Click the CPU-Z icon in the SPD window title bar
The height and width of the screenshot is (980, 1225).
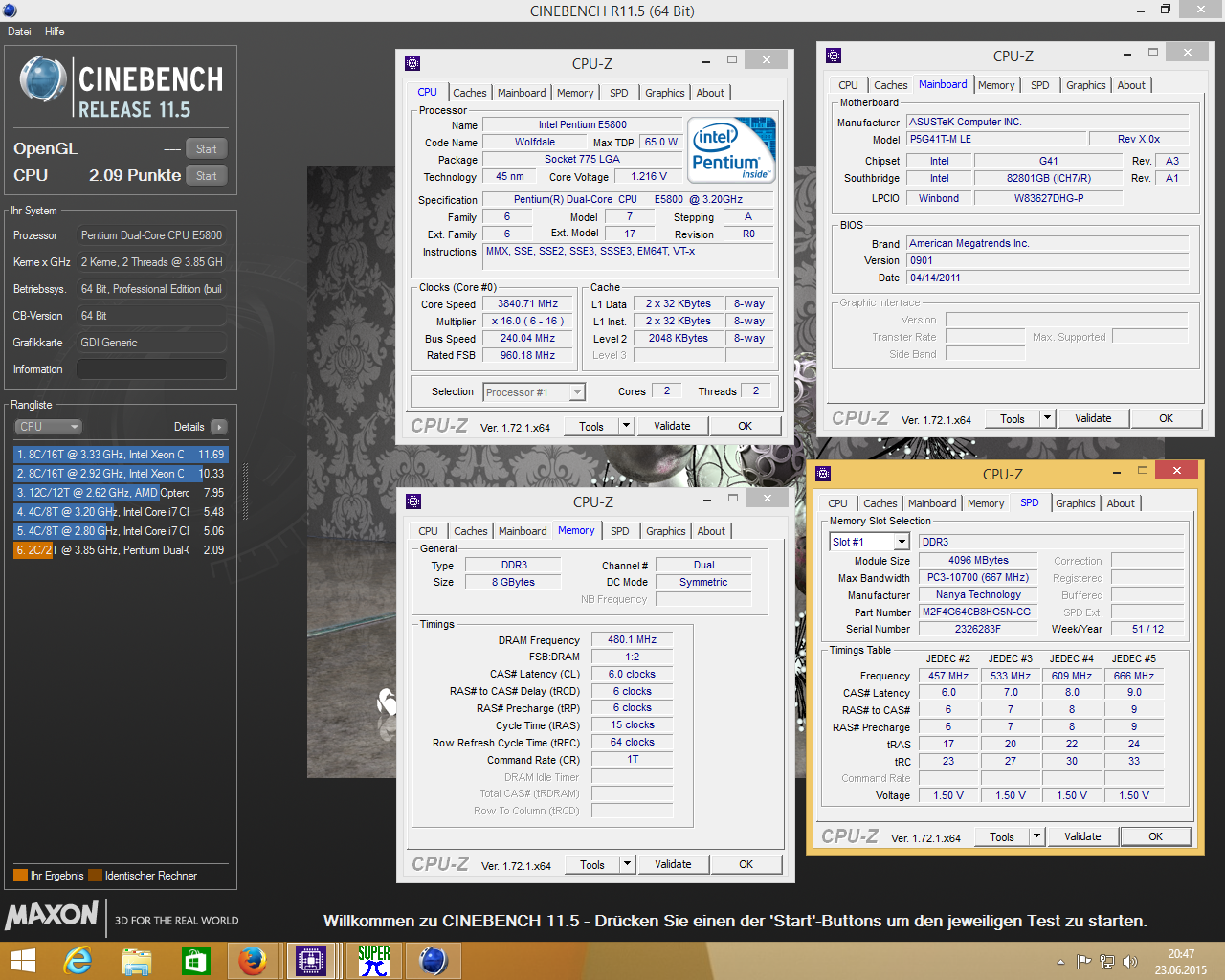click(823, 474)
